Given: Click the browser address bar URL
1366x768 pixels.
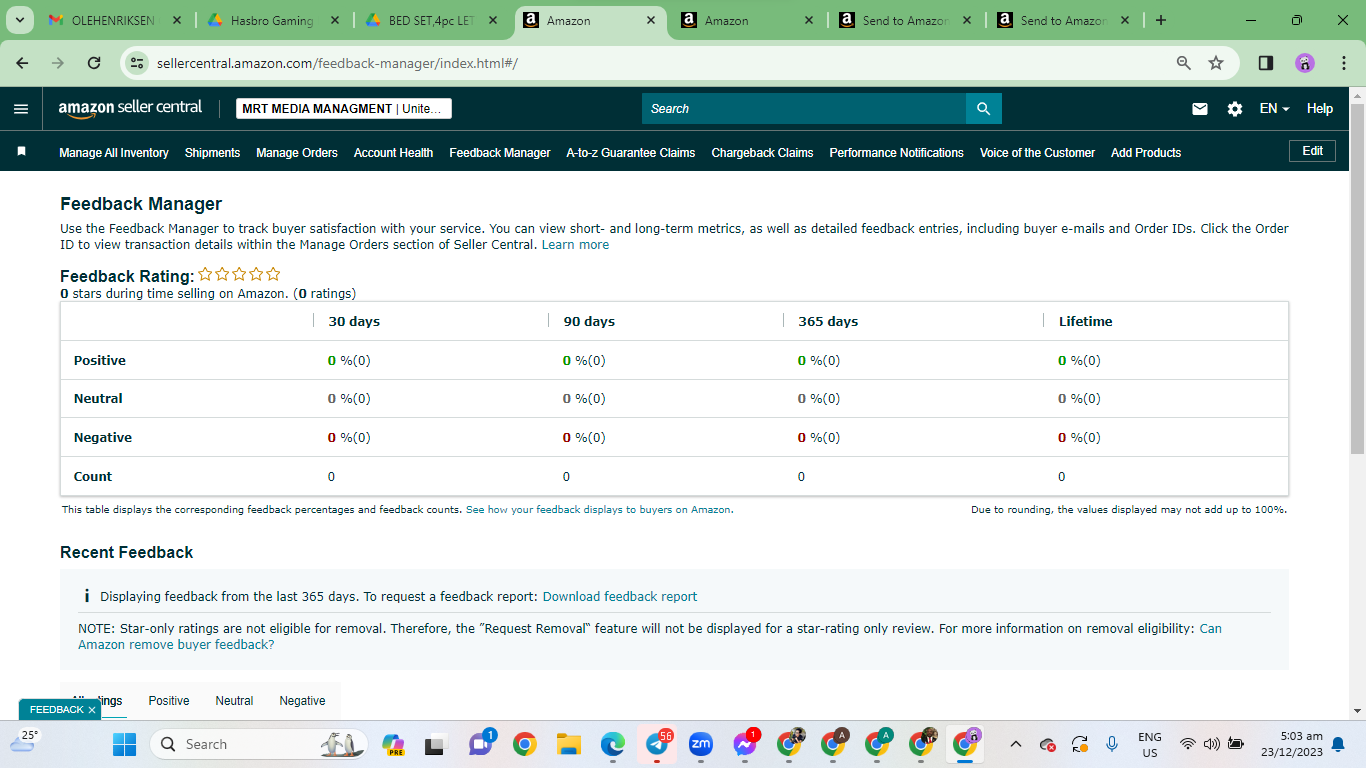Looking at the screenshot, I should [x=337, y=63].
